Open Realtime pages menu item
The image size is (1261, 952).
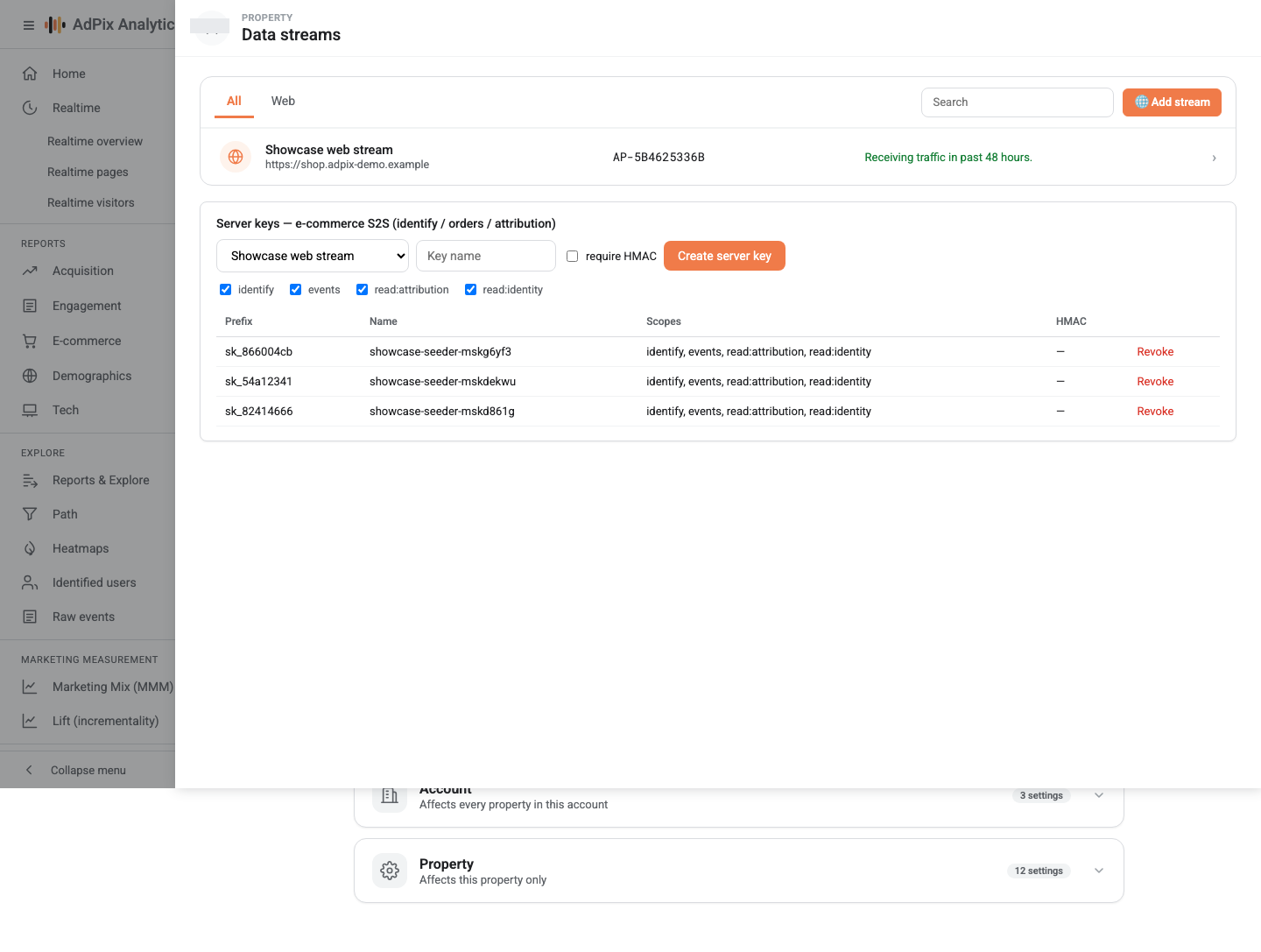pyautogui.click(x=88, y=172)
